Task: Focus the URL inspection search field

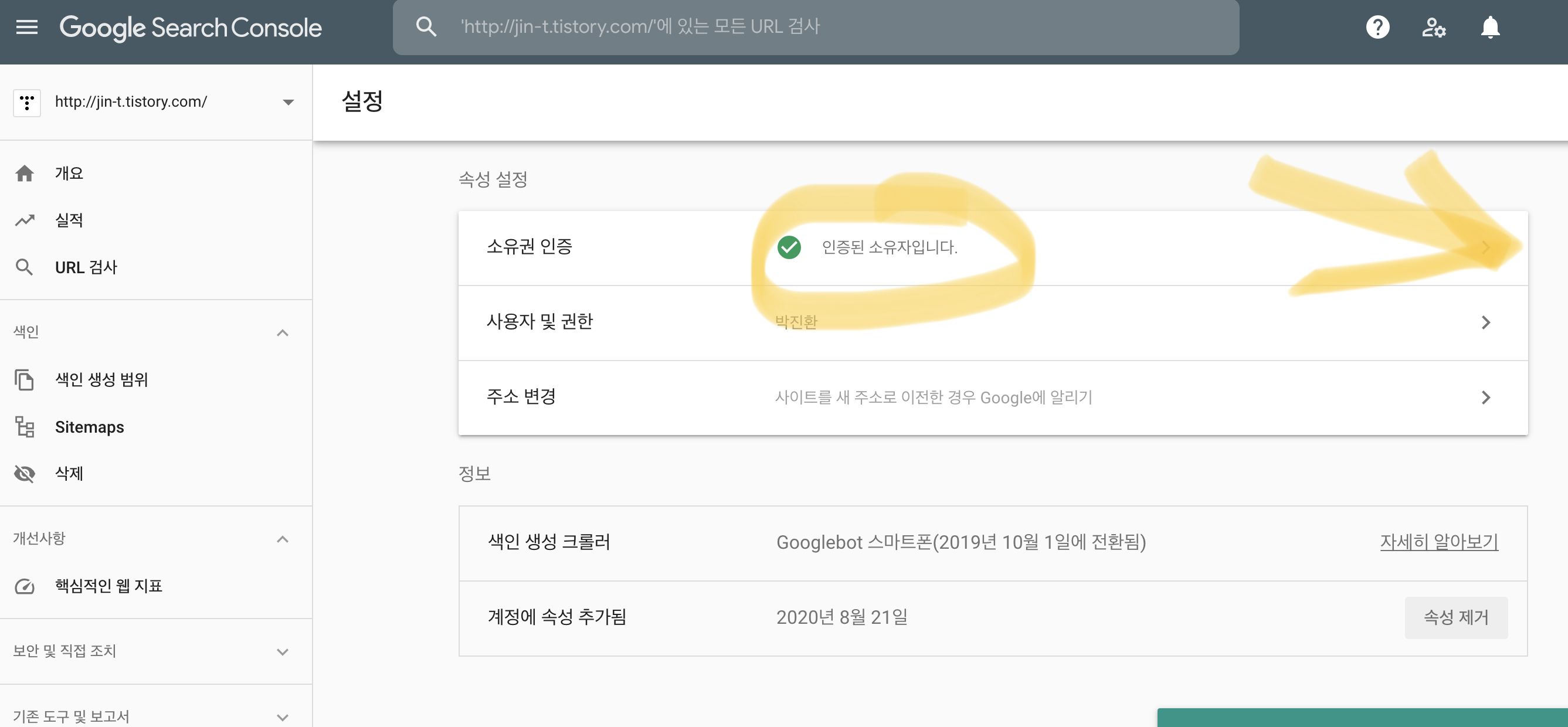Action: click(816, 27)
